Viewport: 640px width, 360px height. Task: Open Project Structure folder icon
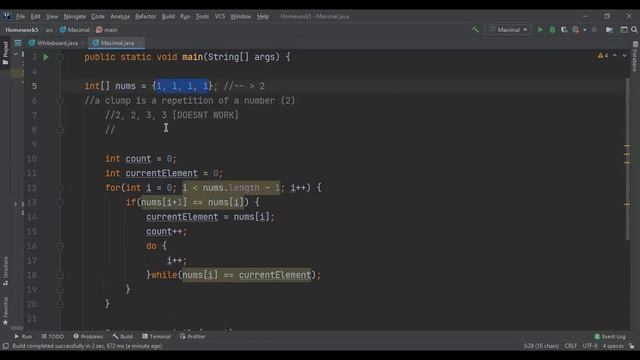[x=609, y=30]
